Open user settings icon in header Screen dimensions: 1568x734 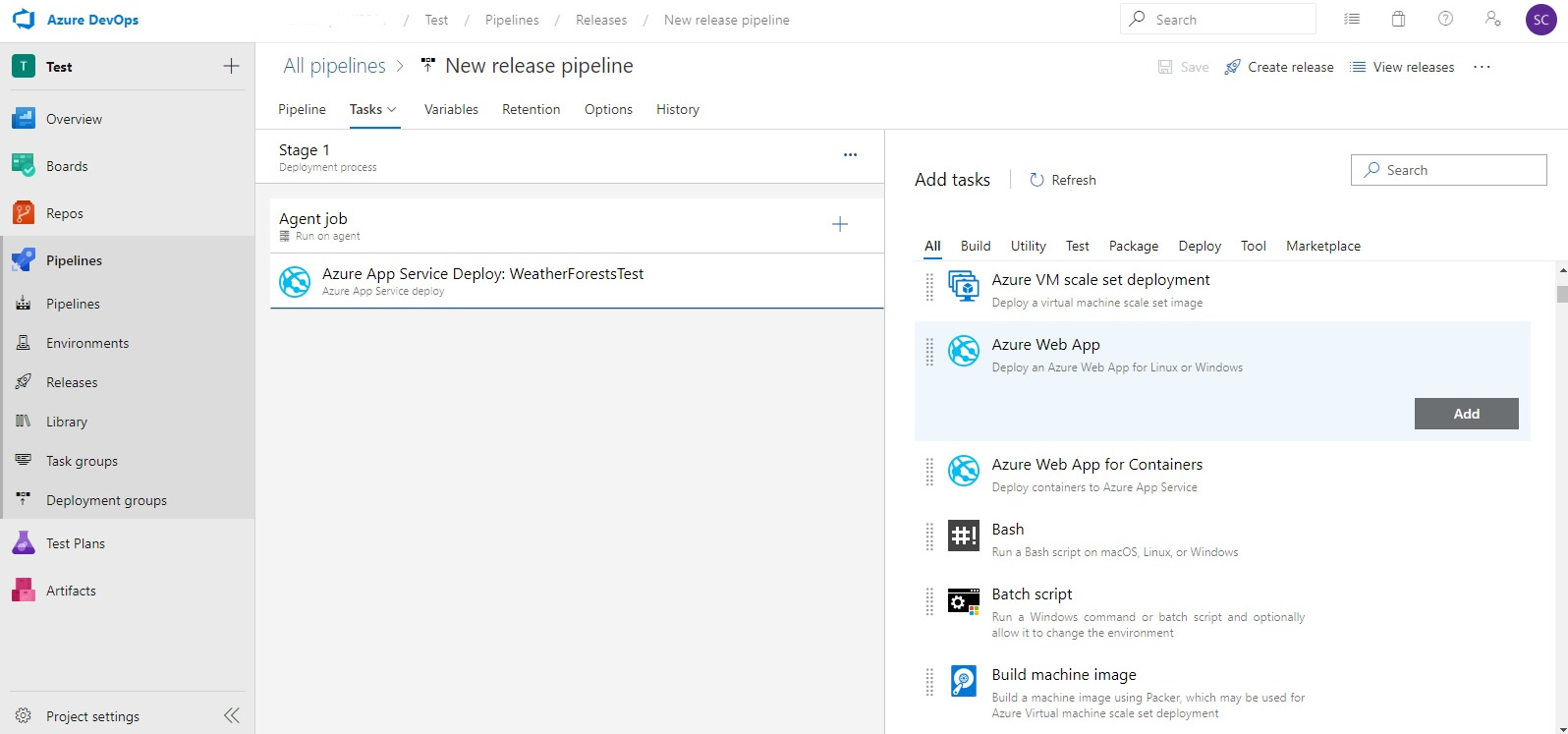click(x=1492, y=19)
